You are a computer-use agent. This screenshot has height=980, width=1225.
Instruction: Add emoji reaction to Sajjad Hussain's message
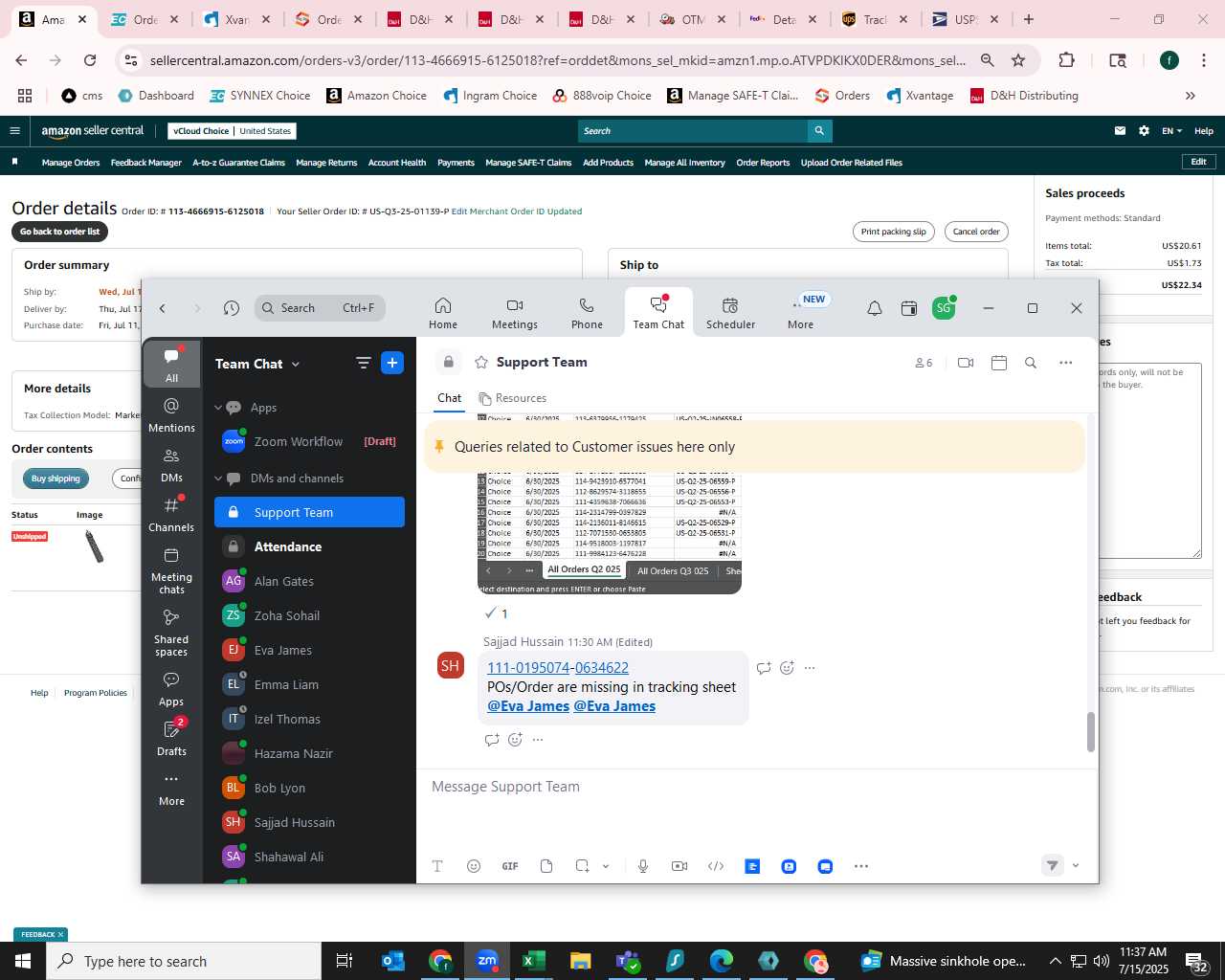click(787, 668)
